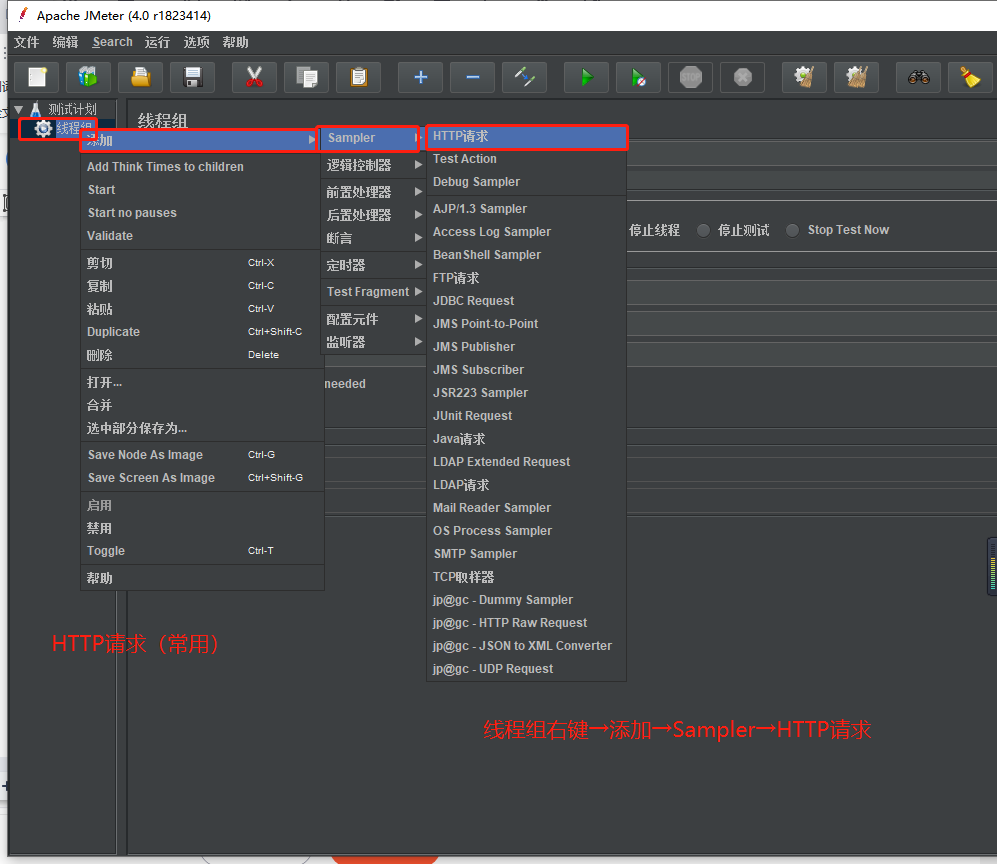Open the 选项 menu

tap(196, 42)
